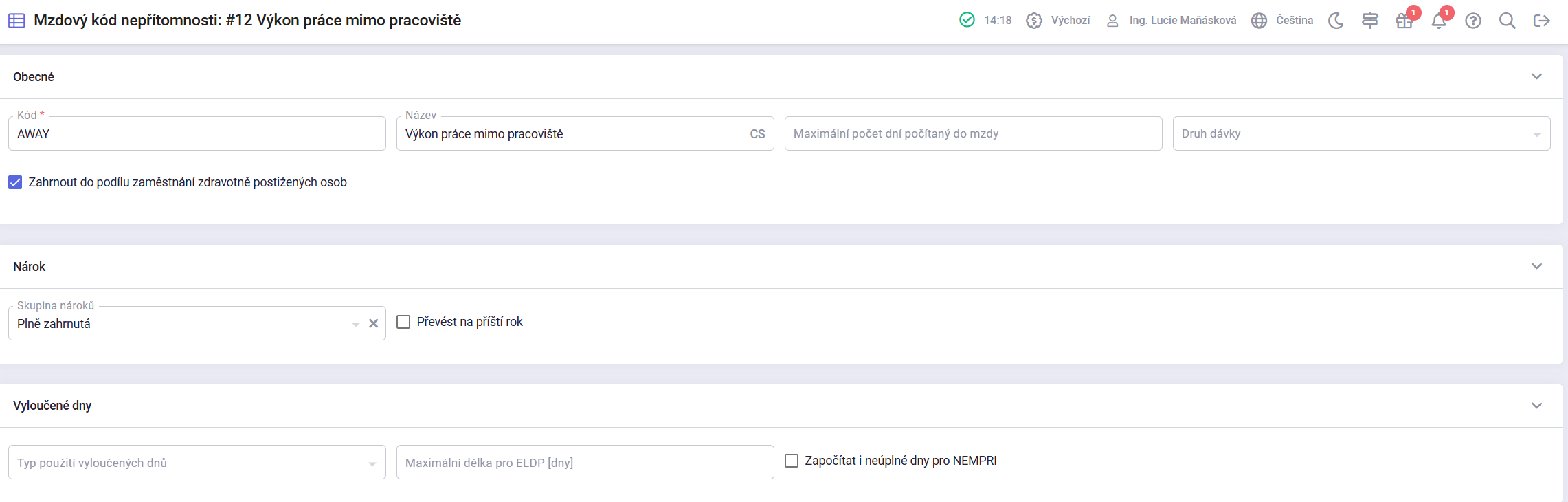The image size is (1568, 502).
Task: Click the logout arrow icon
Action: click(x=1542, y=21)
